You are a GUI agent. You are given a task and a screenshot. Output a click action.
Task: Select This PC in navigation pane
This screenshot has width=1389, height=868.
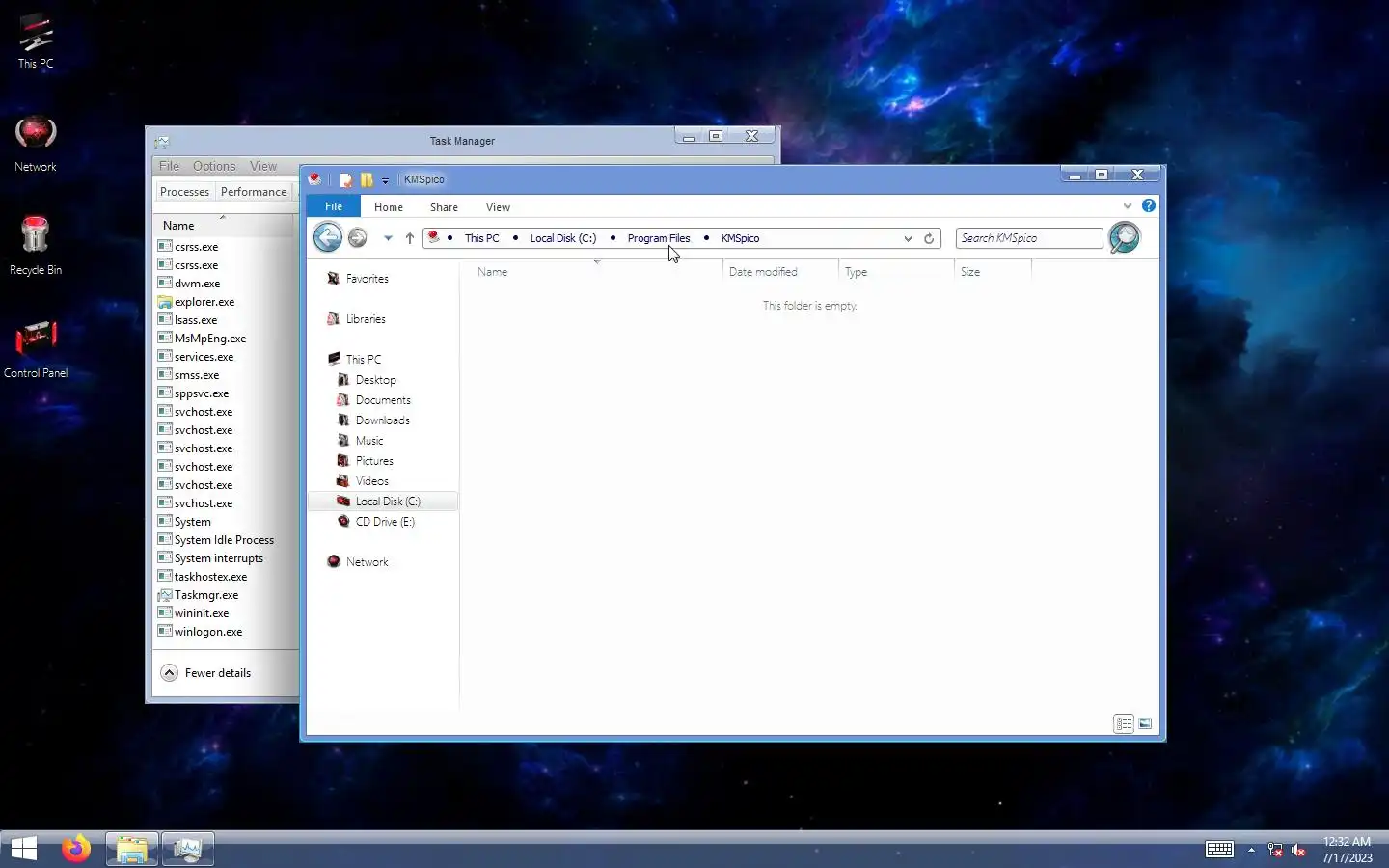coord(364,359)
